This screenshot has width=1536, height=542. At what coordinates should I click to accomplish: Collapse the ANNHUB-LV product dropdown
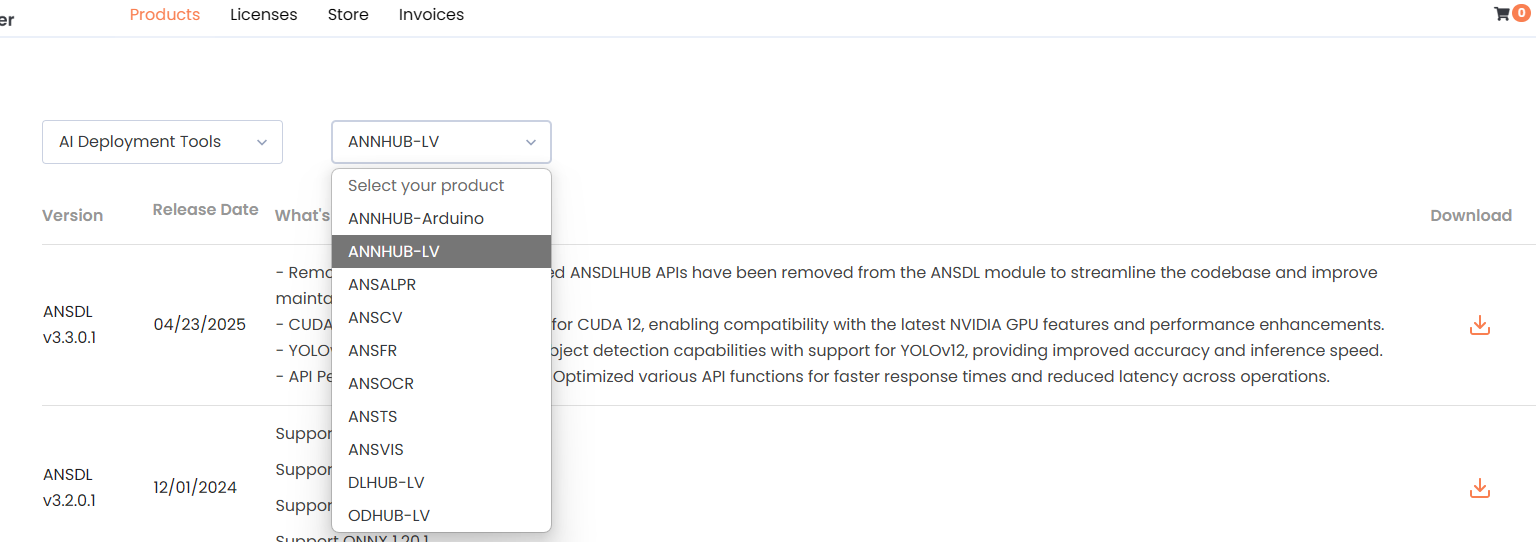coord(441,142)
